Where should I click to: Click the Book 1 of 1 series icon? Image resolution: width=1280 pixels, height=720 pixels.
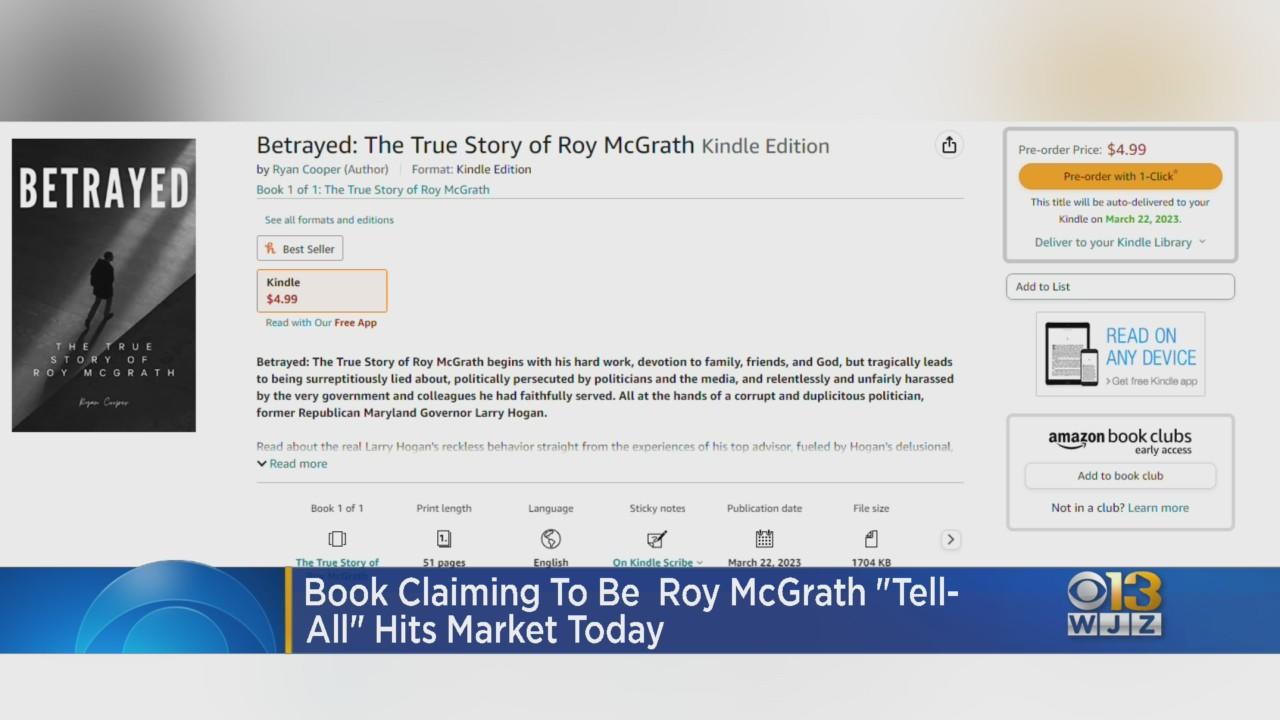337,539
